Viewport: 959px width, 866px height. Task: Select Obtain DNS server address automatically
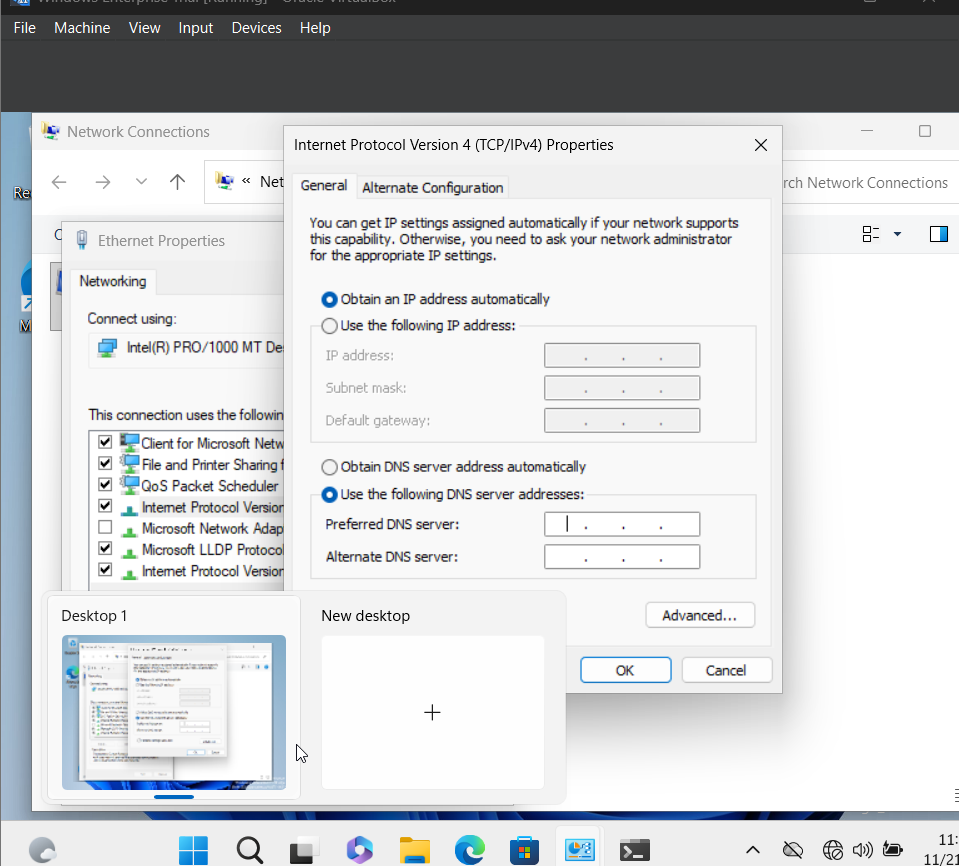click(330, 466)
